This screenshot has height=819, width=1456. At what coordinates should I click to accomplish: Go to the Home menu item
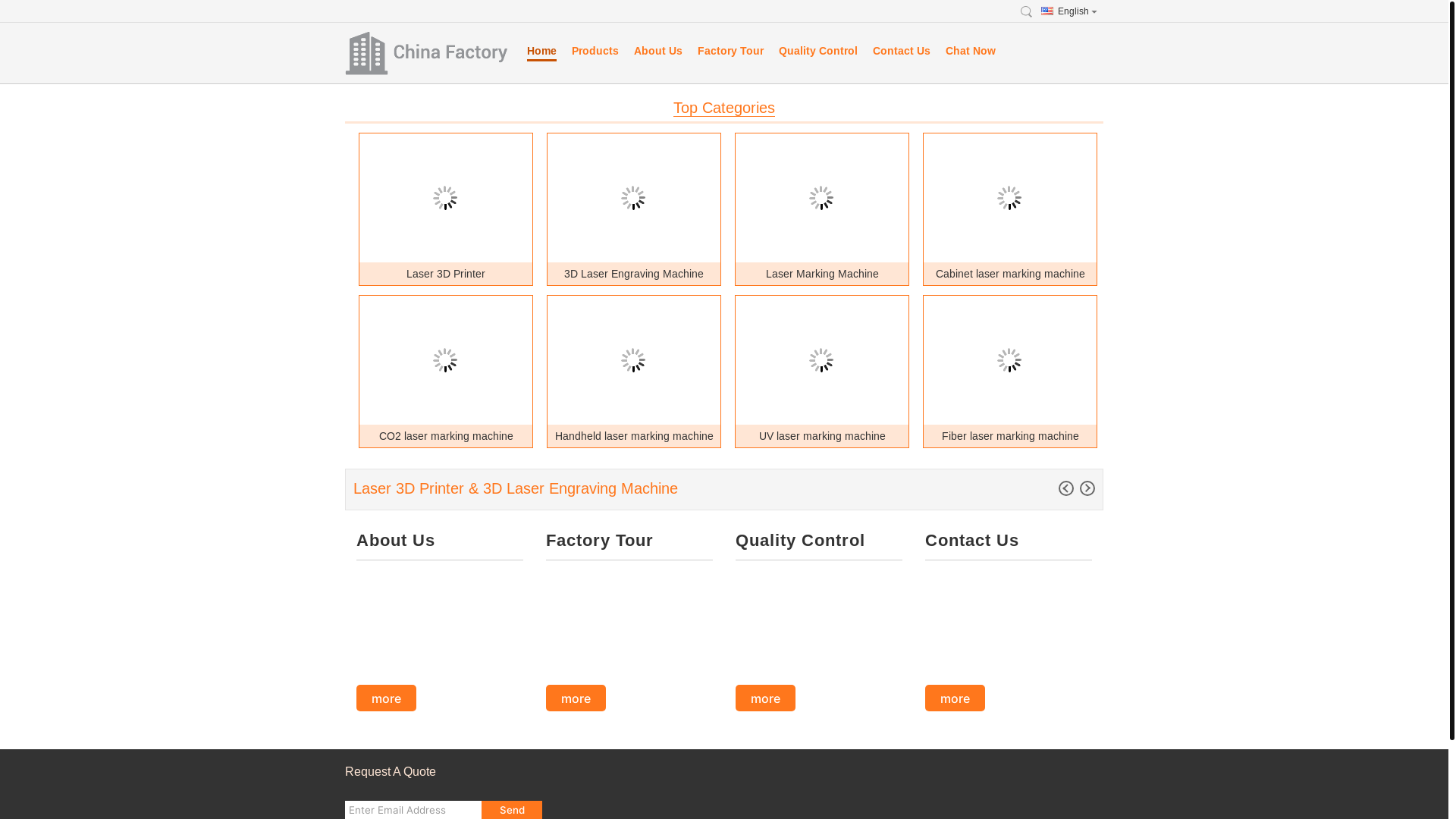coord(541,51)
